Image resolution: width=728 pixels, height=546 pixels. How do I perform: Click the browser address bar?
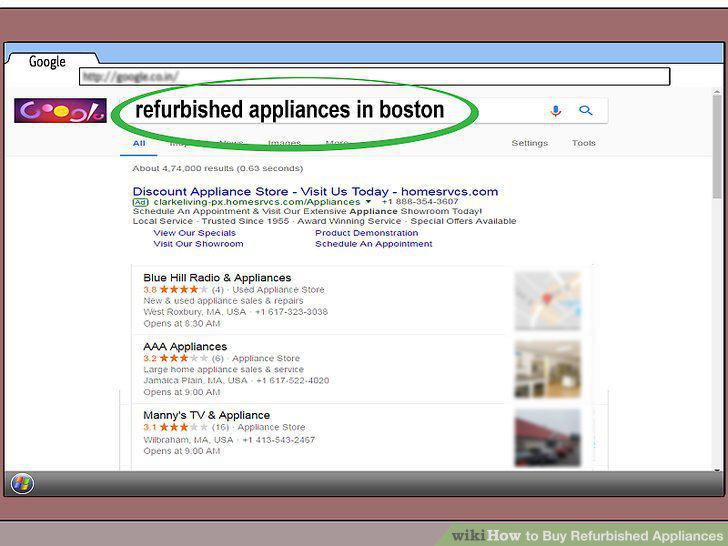[x=374, y=76]
